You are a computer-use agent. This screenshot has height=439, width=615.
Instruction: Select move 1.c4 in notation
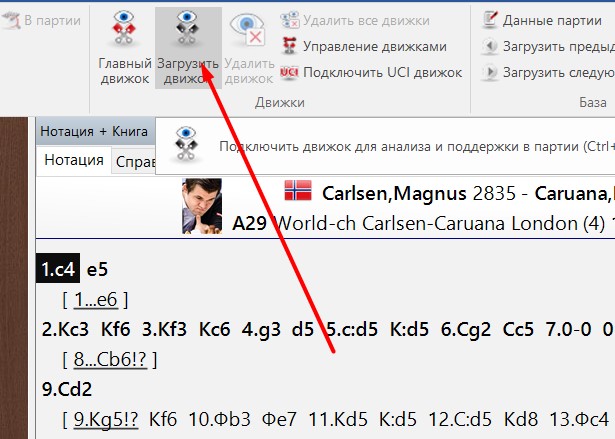(58, 269)
